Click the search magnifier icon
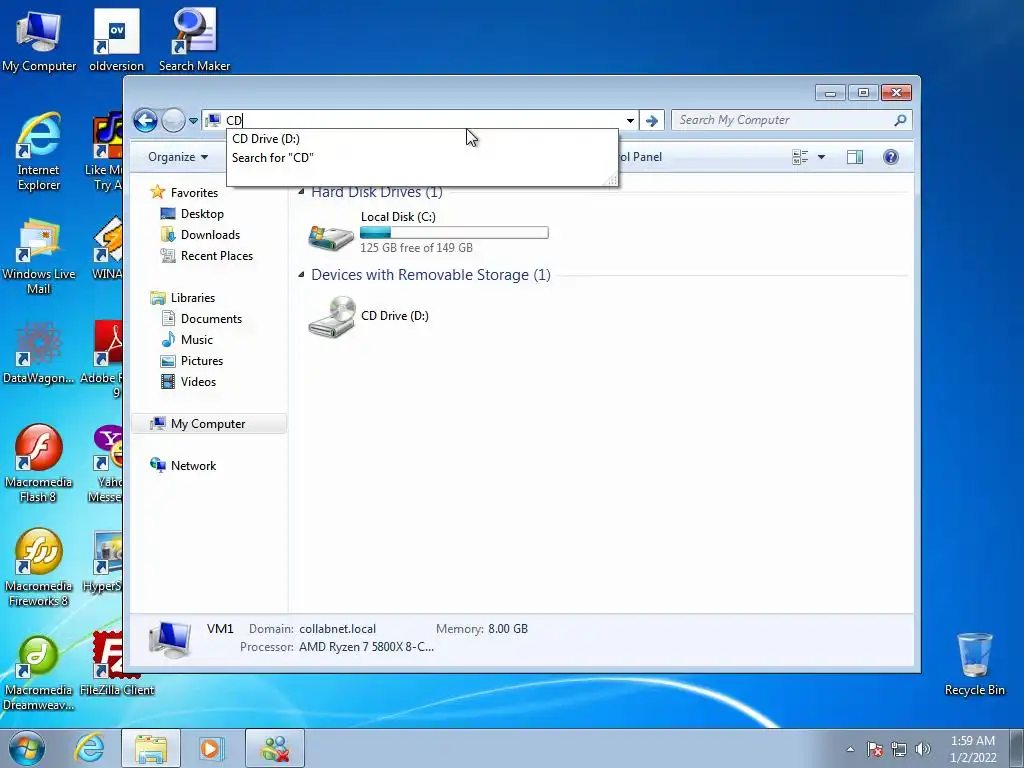The image size is (1024, 768). [900, 120]
